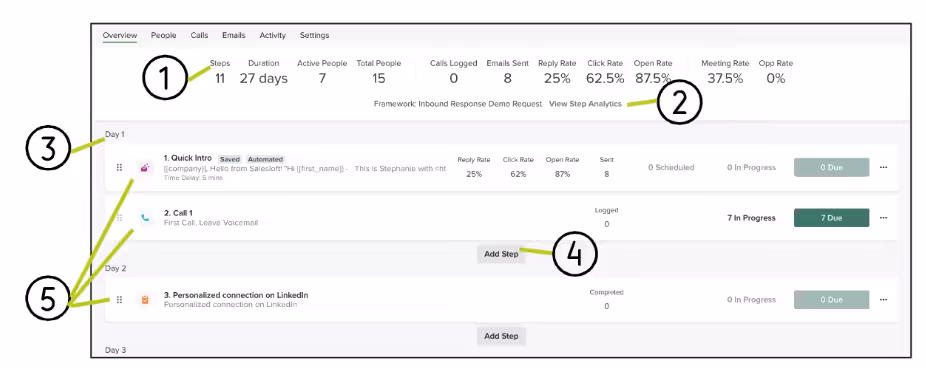The height and width of the screenshot is (367, 926).
Task: Click the Sent 8 stat on Quick Intro row
Action: 607,167
